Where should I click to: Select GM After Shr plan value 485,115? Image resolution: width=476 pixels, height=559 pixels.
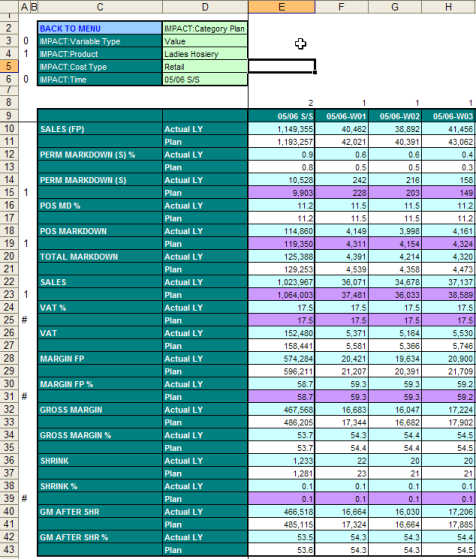tap(281, 524)
